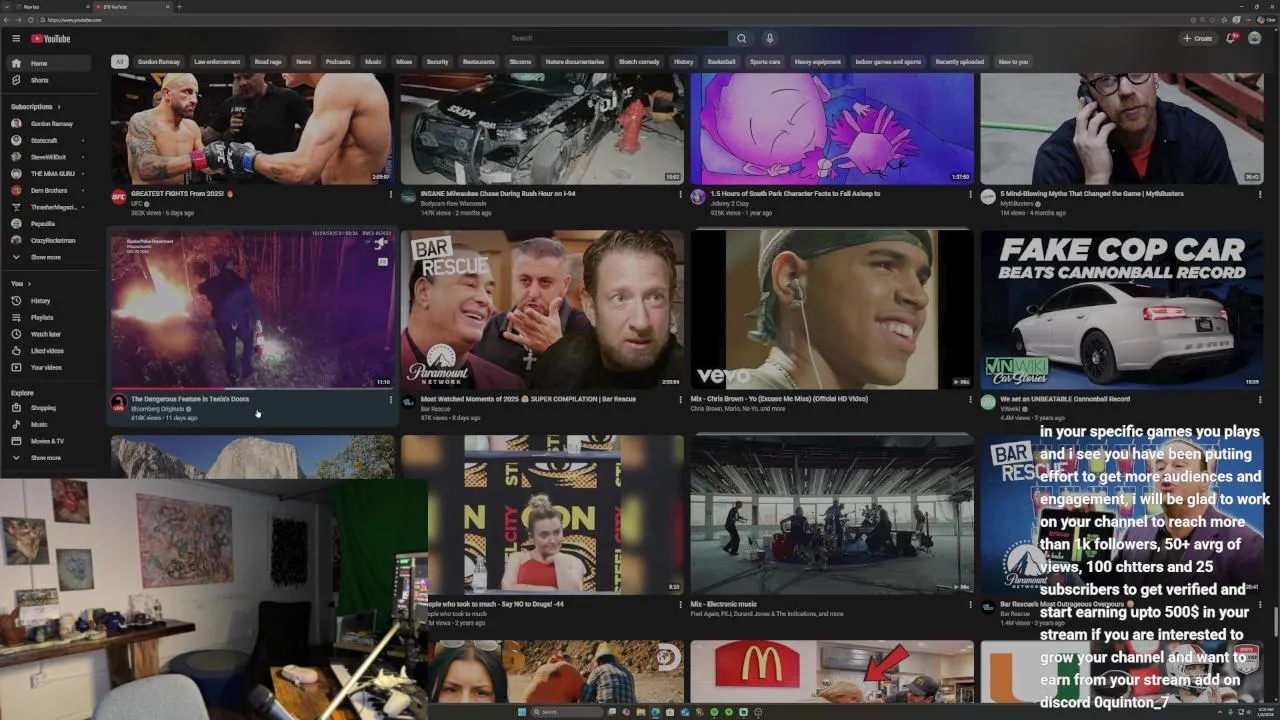
Task: Open CrazyRocketman subscription channel
Action: pos(50,240)
